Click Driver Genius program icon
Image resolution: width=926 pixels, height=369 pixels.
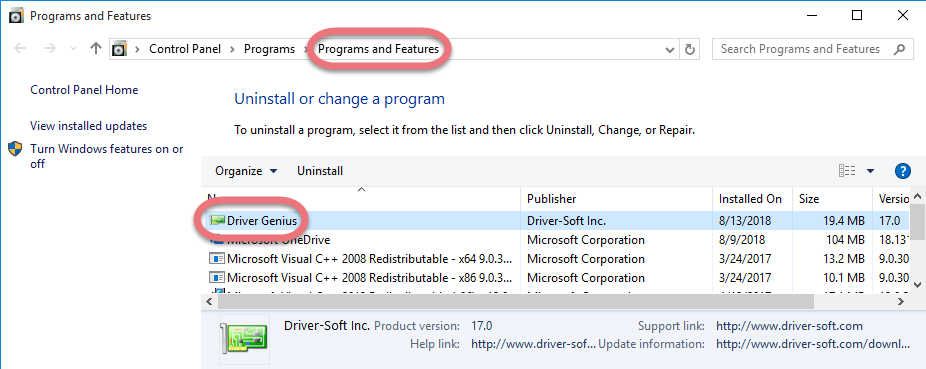(217, 221)
